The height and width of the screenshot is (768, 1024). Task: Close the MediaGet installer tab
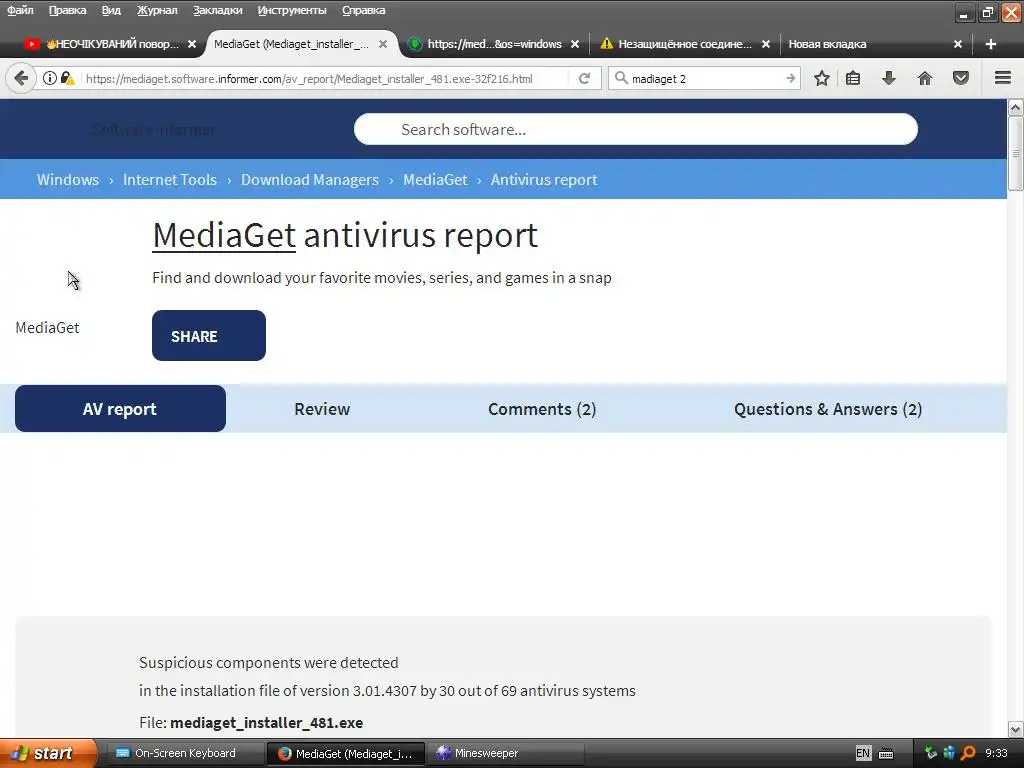[x=383, y=44]
